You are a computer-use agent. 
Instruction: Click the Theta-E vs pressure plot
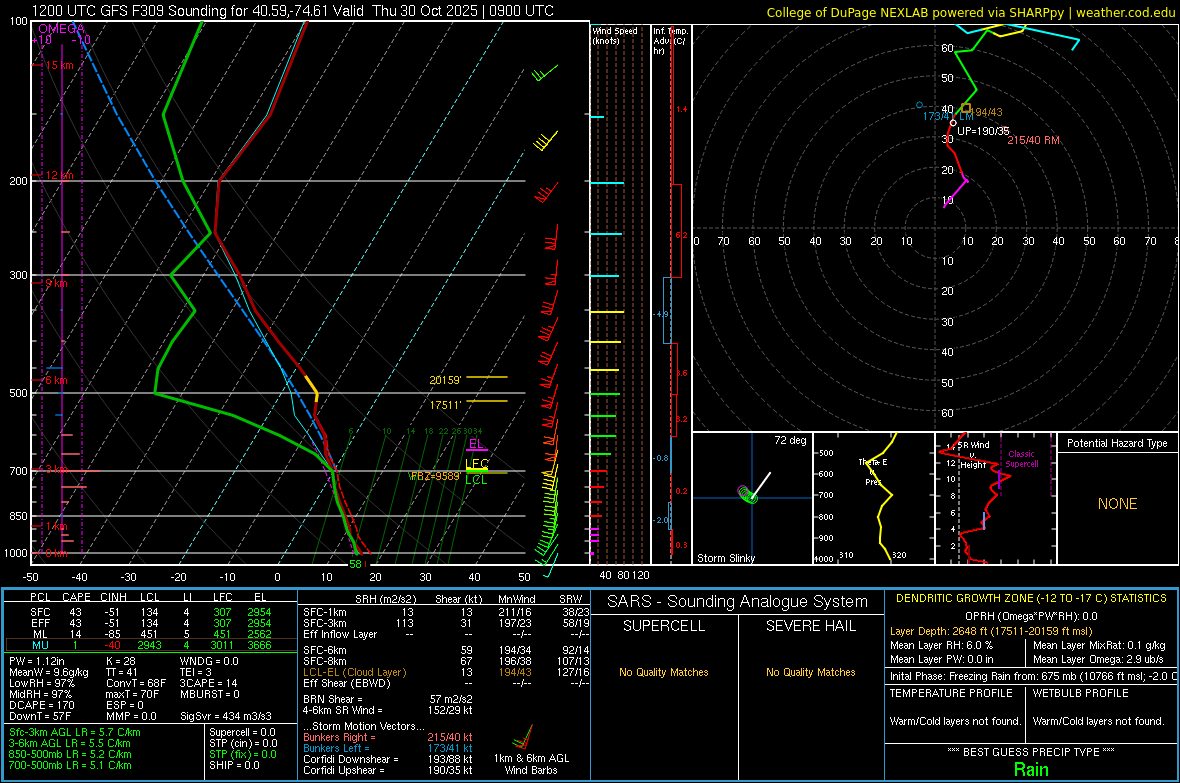872,497
